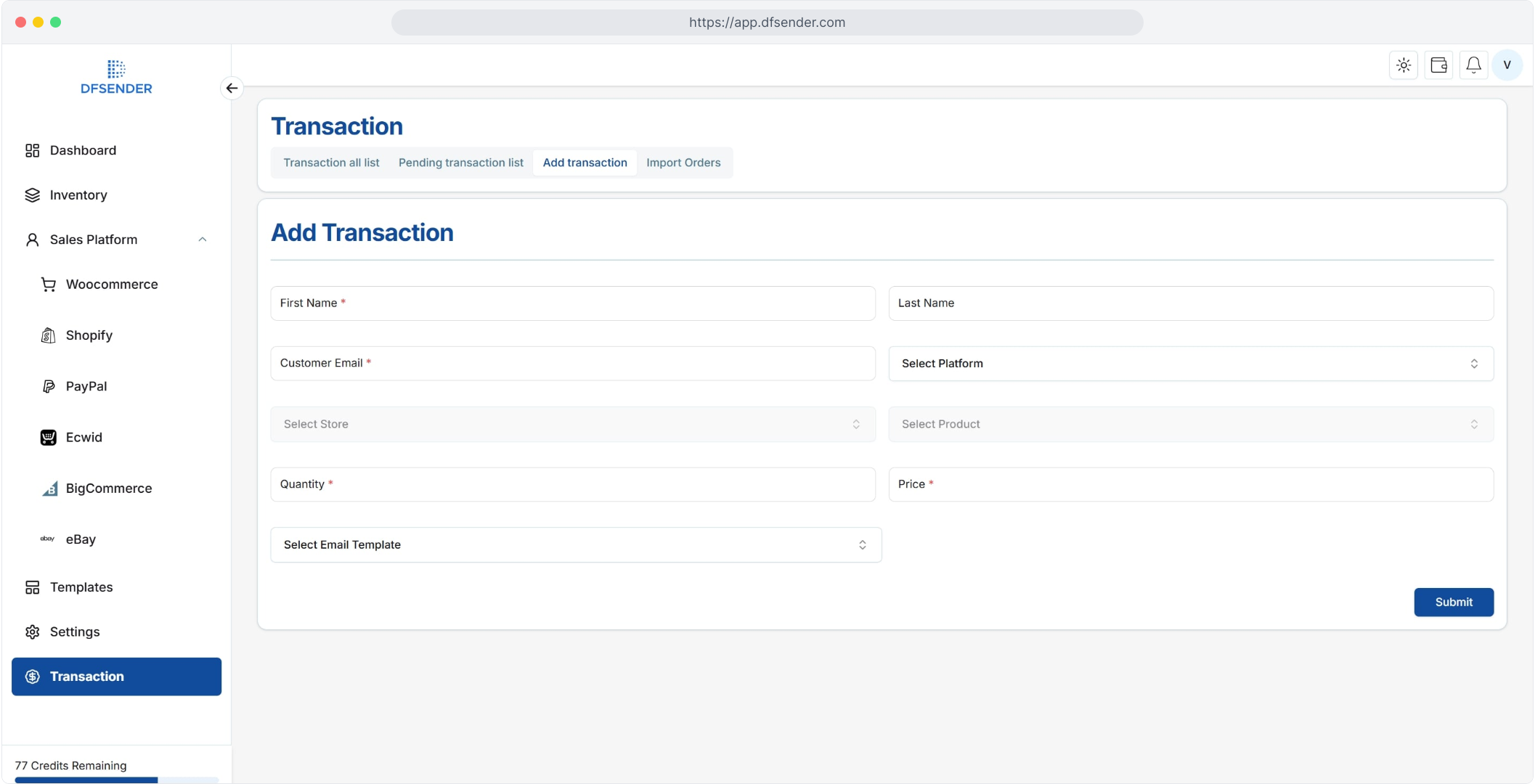Toggle the light/dark theme sun icon
The image size is (1535, 784).
click(x=1404, y=65)
